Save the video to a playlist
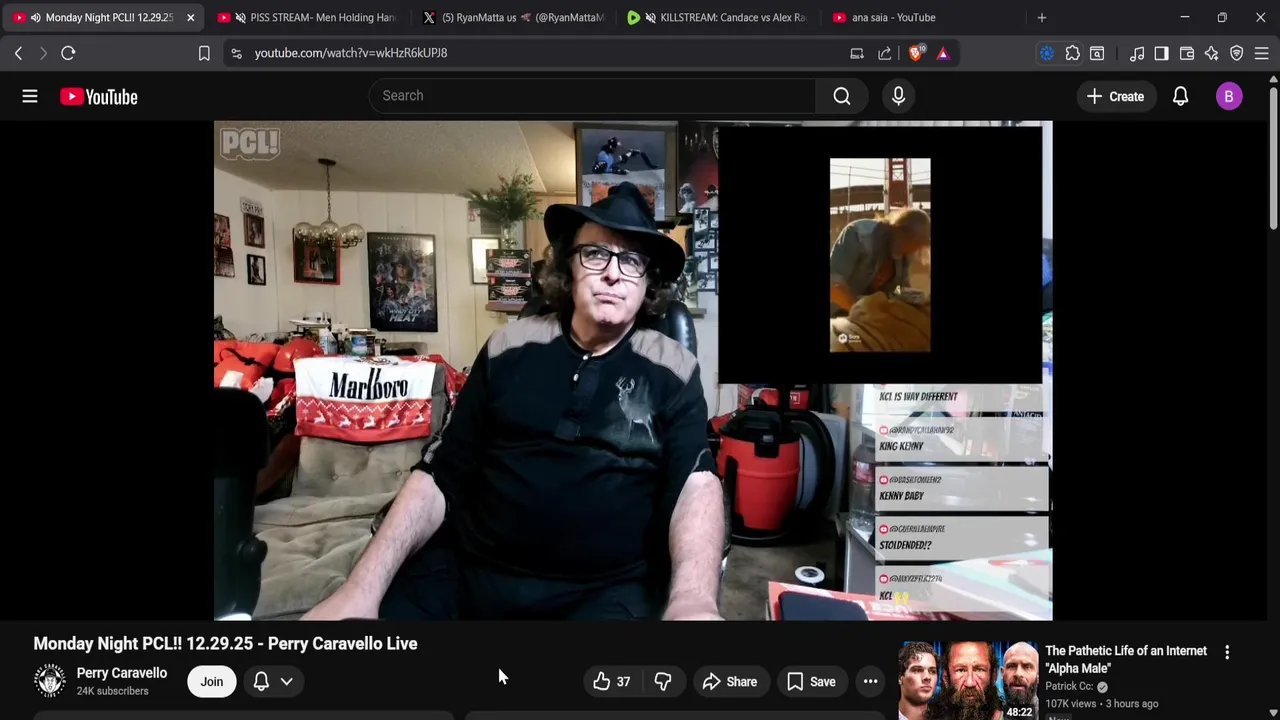1280x720 pixels. click(811, 681)
